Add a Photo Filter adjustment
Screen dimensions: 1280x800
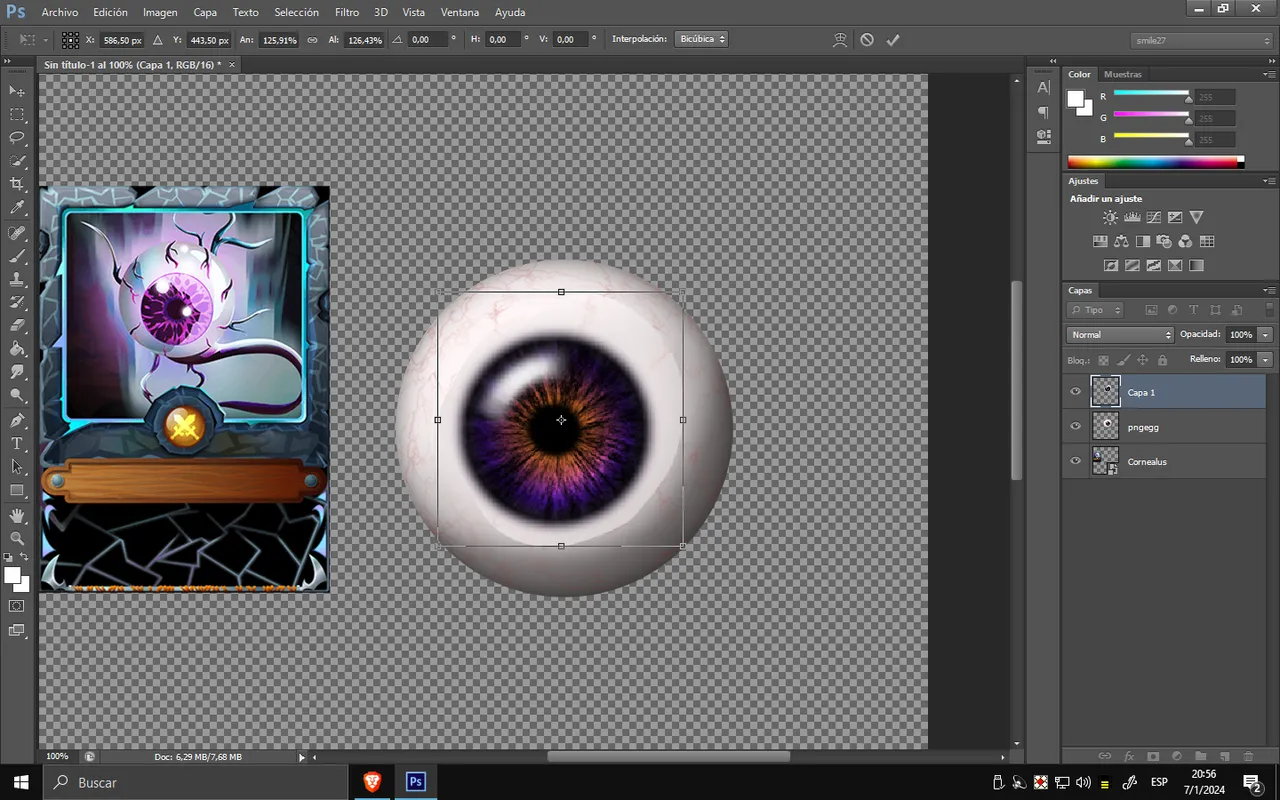click(1164, 241)
